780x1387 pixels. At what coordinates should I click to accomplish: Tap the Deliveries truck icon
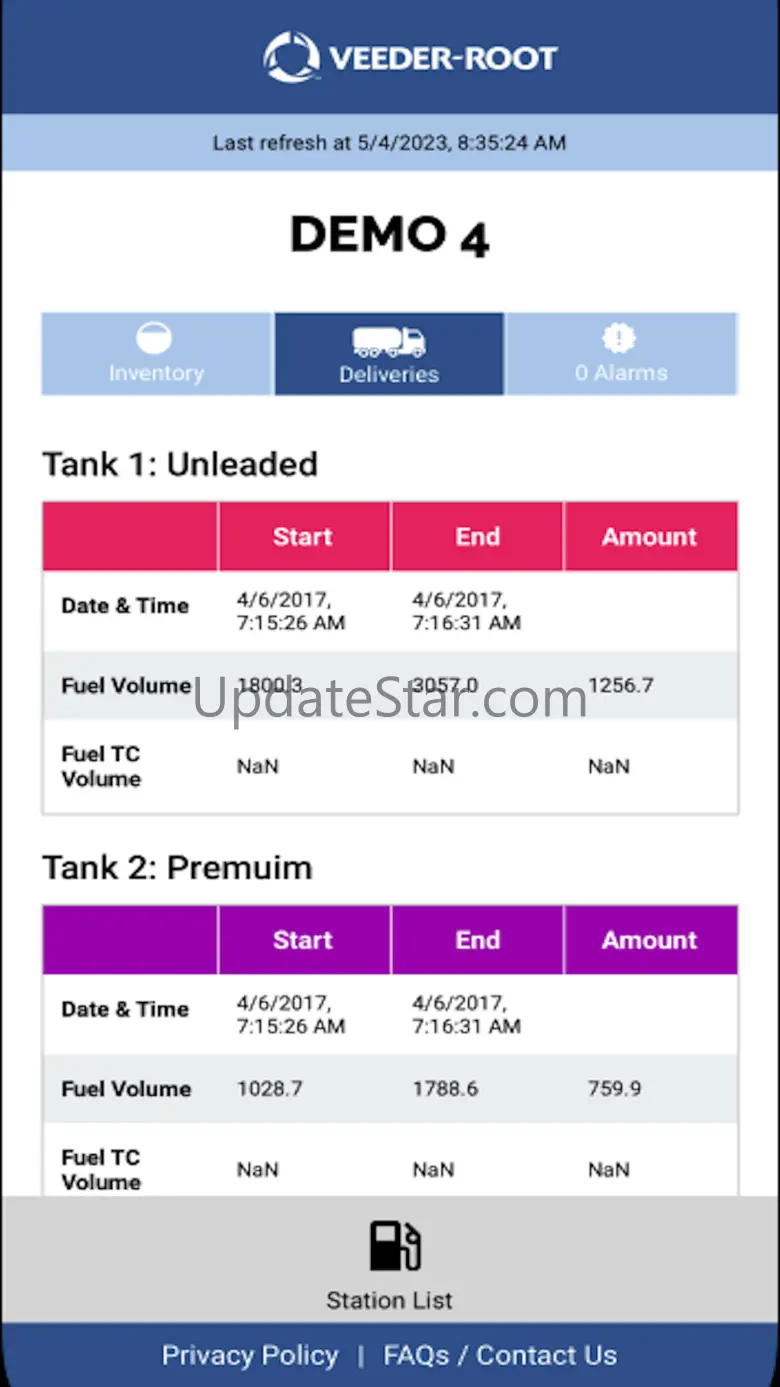tap(389, 342)
